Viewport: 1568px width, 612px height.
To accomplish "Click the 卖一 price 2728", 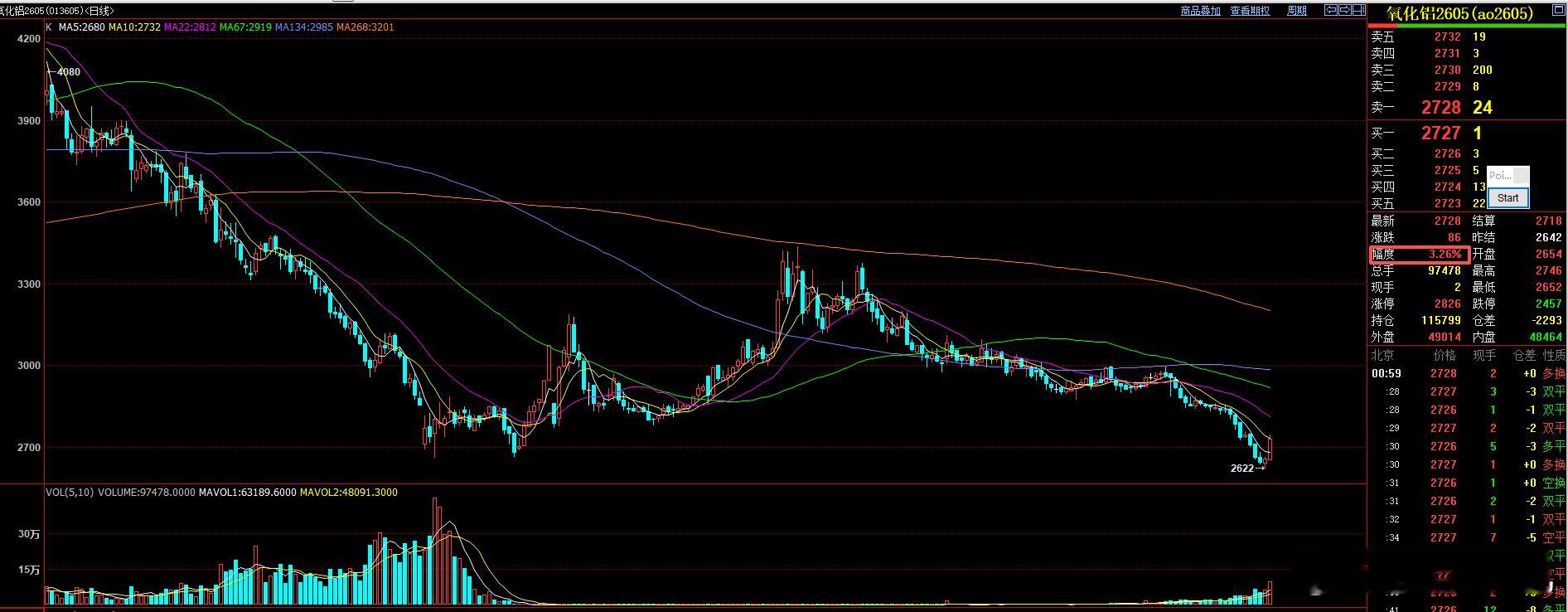I will (1441, 108).
